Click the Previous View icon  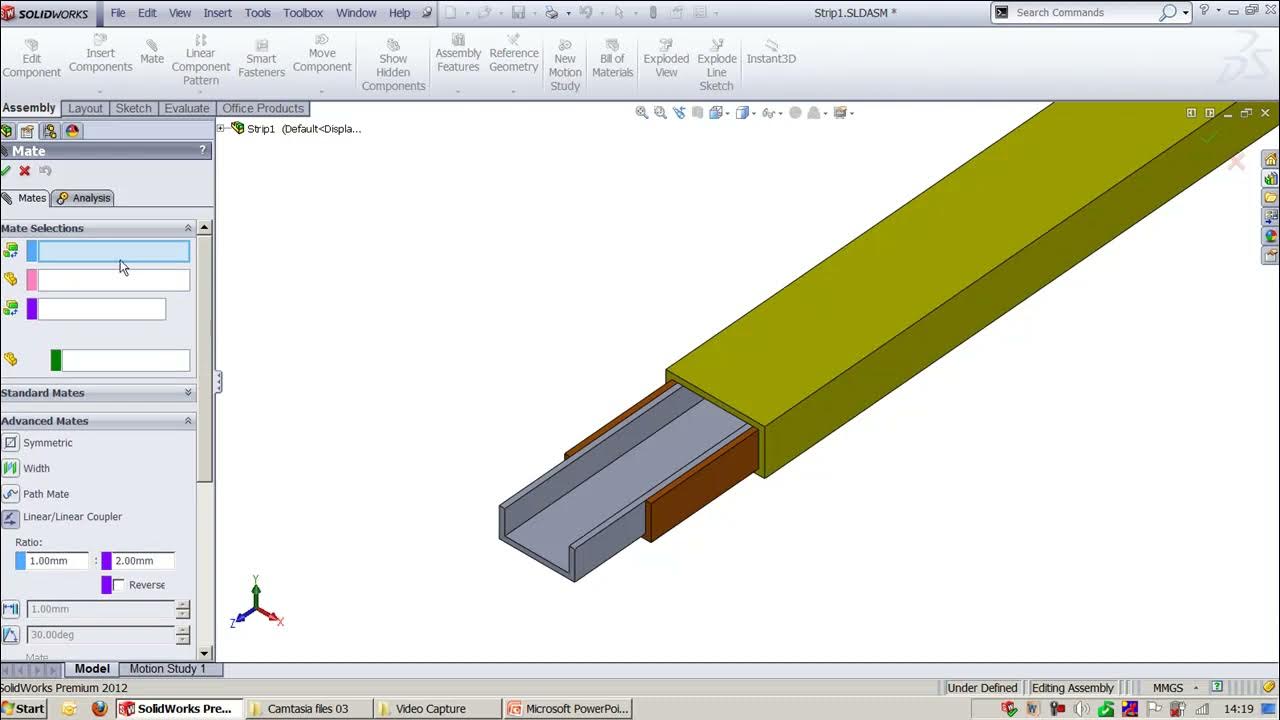pyautogui.click(x=679, y=113)
